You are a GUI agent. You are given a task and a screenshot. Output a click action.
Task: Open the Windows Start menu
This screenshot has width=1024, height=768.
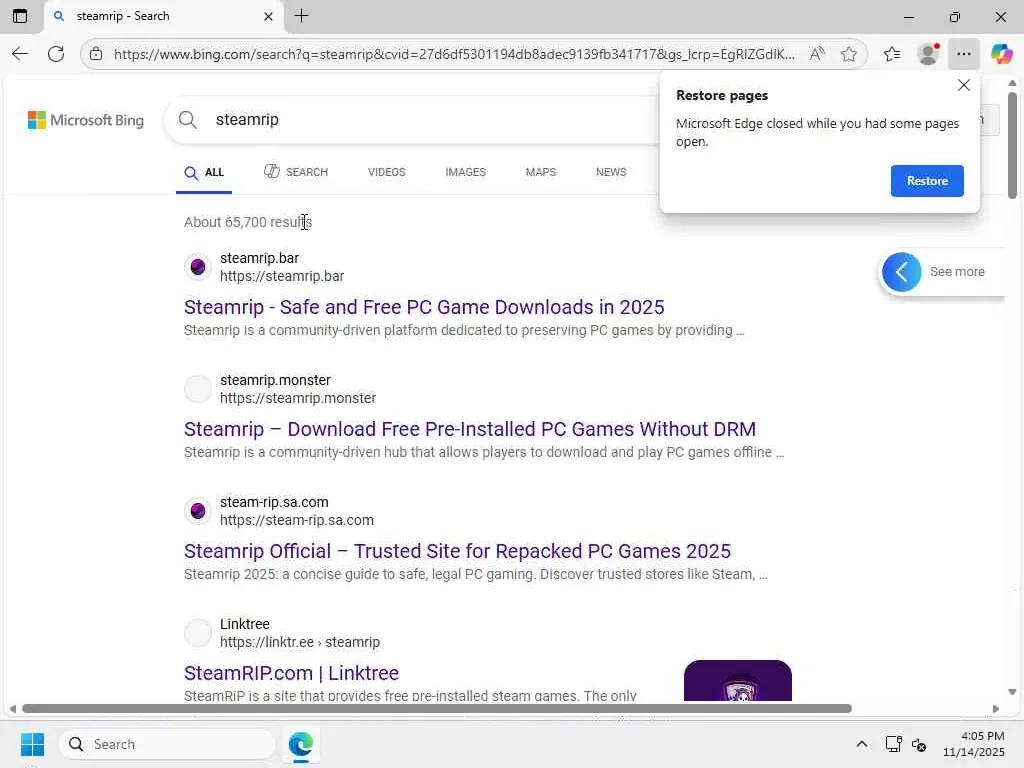(x=32, y=744)
